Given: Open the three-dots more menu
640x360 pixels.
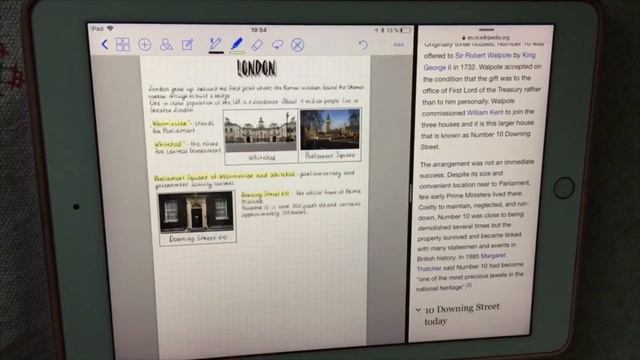Looking at the screenshot, I should [x=399, y=44].
